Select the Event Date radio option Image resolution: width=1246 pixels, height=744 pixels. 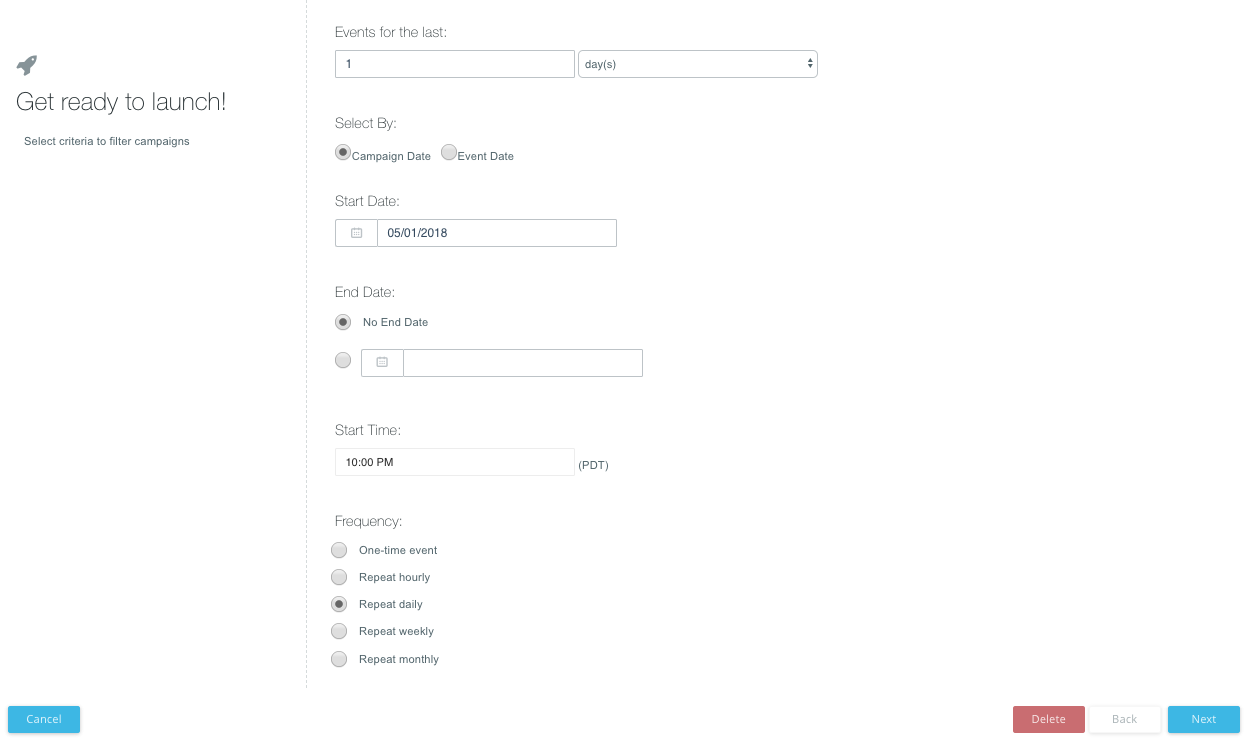pyautogui.click(x=449, y=153)
